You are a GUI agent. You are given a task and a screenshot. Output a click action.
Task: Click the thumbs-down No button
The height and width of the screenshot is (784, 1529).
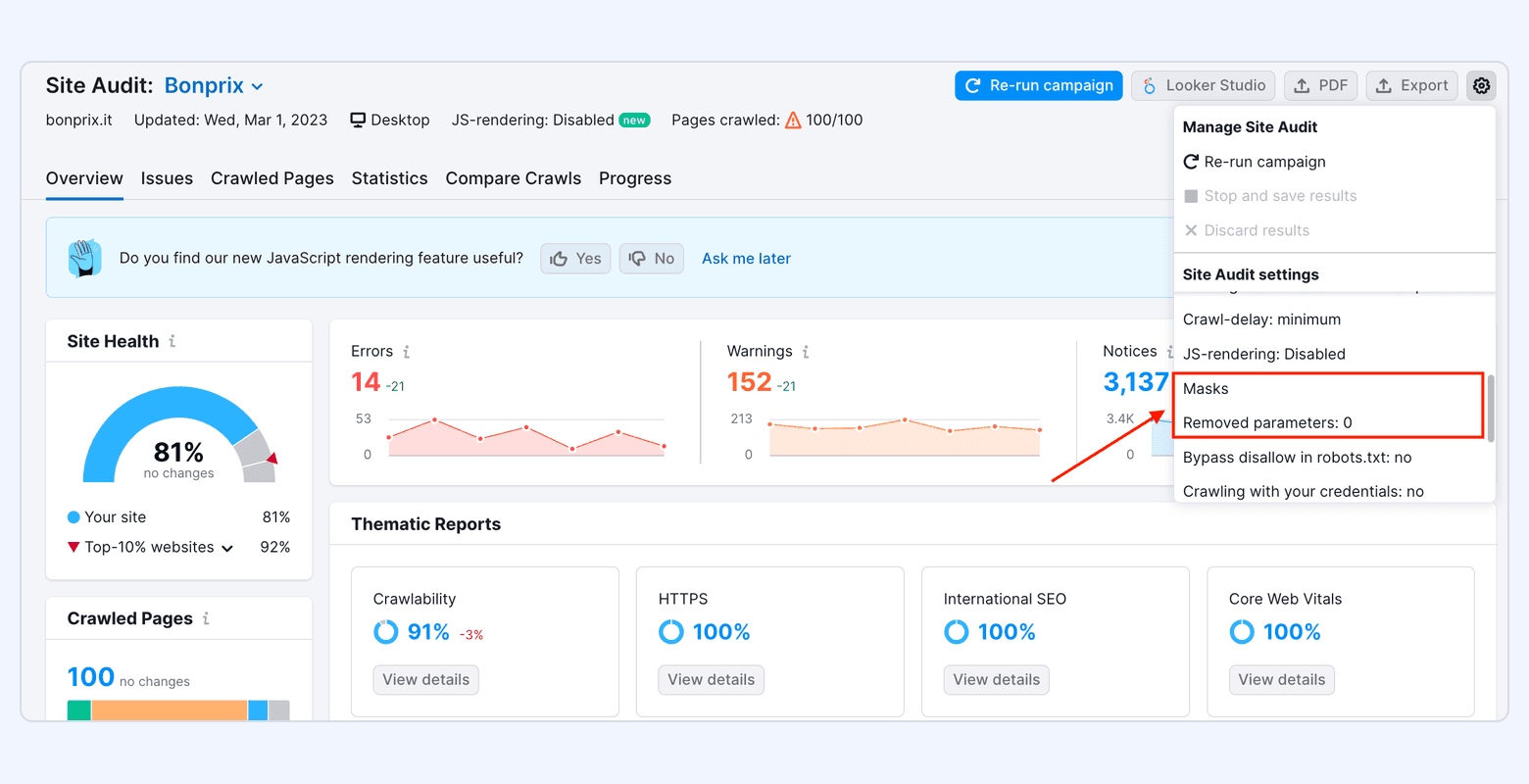(x=651, y=258)
